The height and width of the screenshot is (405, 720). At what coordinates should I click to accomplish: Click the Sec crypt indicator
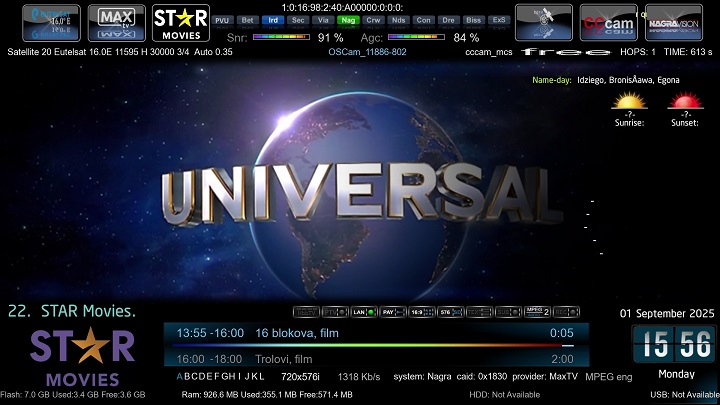coord(298,20)
